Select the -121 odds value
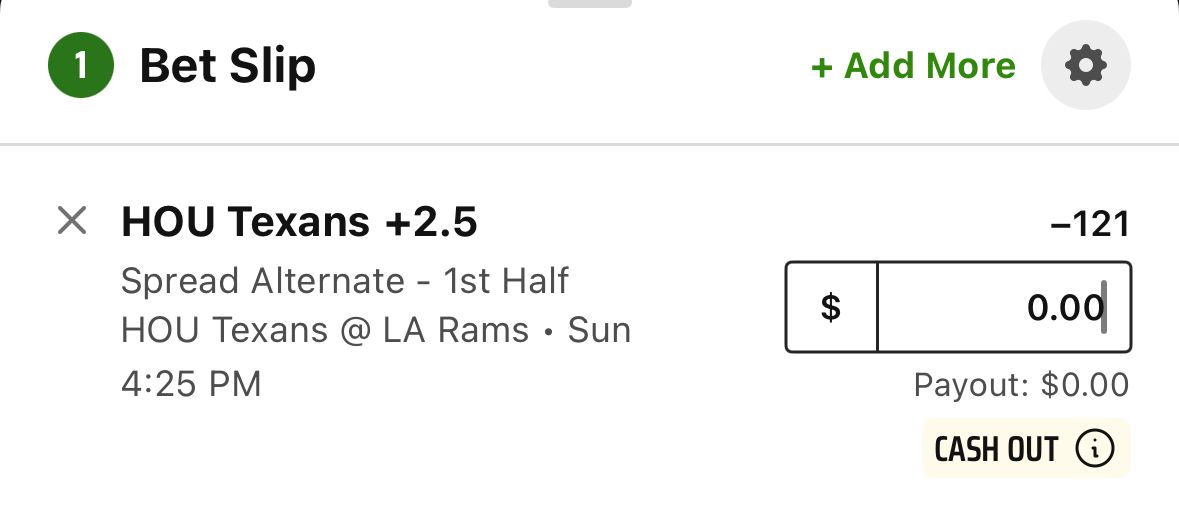 tap(1090, 224)
